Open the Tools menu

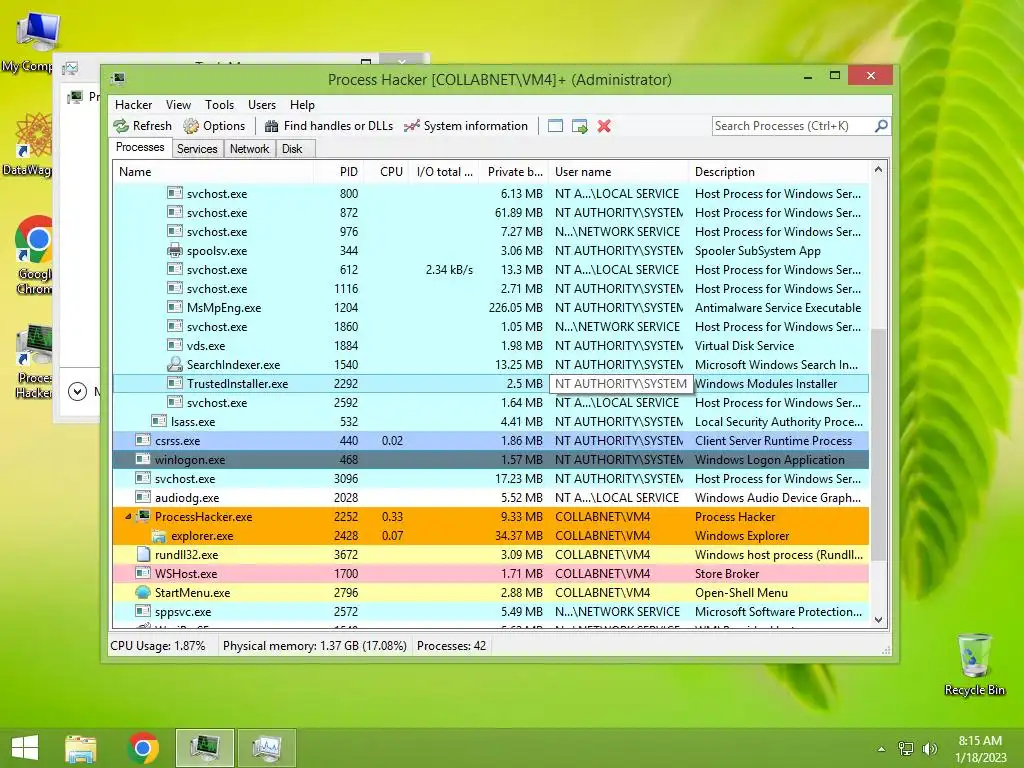click(x=219, y=104)
